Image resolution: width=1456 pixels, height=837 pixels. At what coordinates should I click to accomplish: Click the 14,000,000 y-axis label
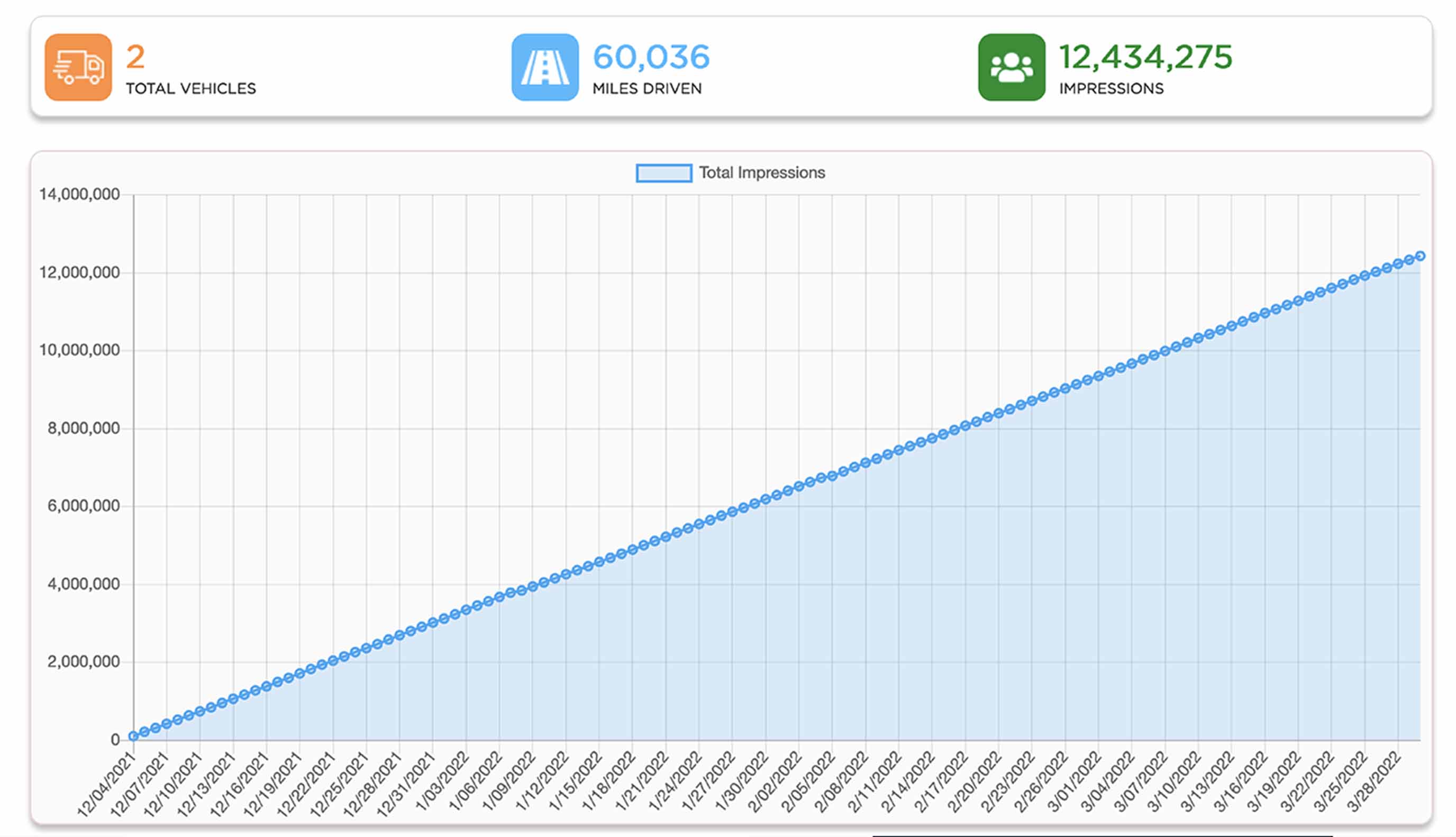click(x=79, y=194)
